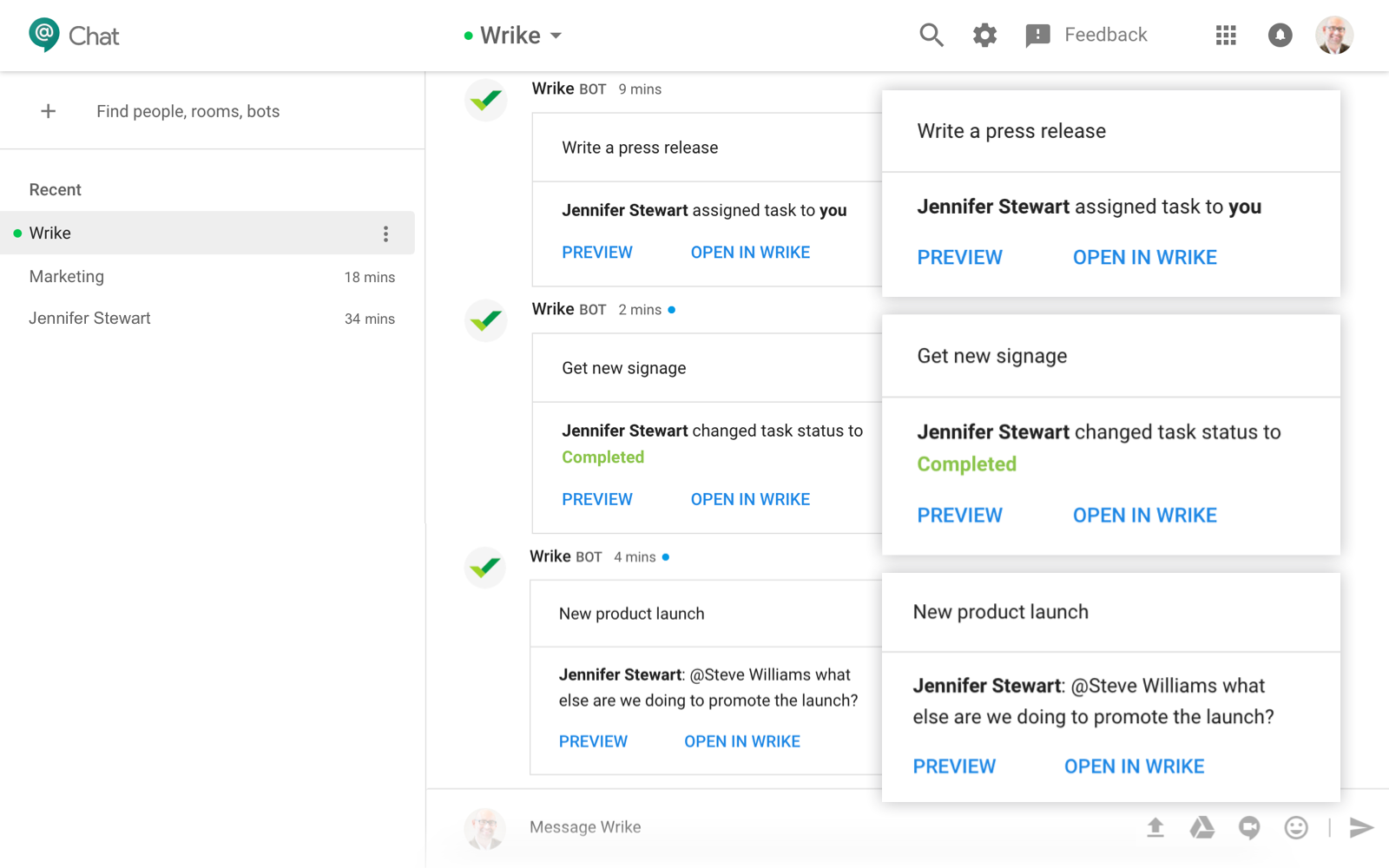Viewport: 1389px width, 868px height.
Task: Click PREVIEW on enlarged New product launch card
Action: pyautogui.click(x=954, y=767)
